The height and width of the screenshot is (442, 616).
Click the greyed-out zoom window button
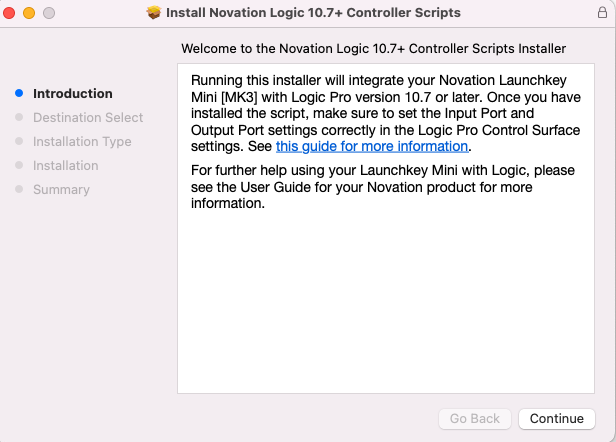pyautogui.click(x=49, y=13)
